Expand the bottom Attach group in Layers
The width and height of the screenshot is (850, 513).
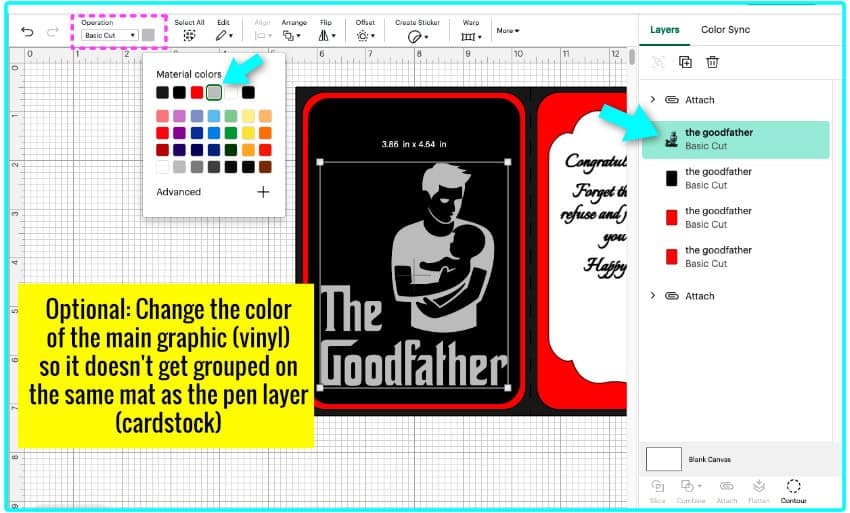point(653,296)
